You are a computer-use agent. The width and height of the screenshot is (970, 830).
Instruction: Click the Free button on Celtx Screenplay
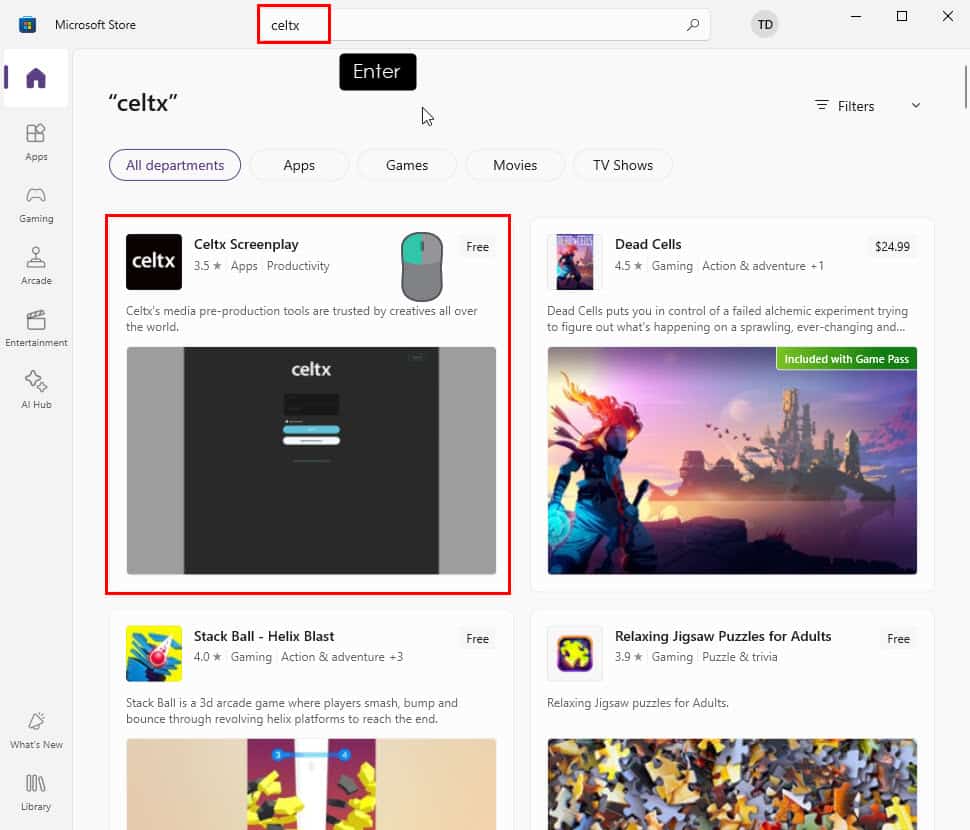point(478,247)
